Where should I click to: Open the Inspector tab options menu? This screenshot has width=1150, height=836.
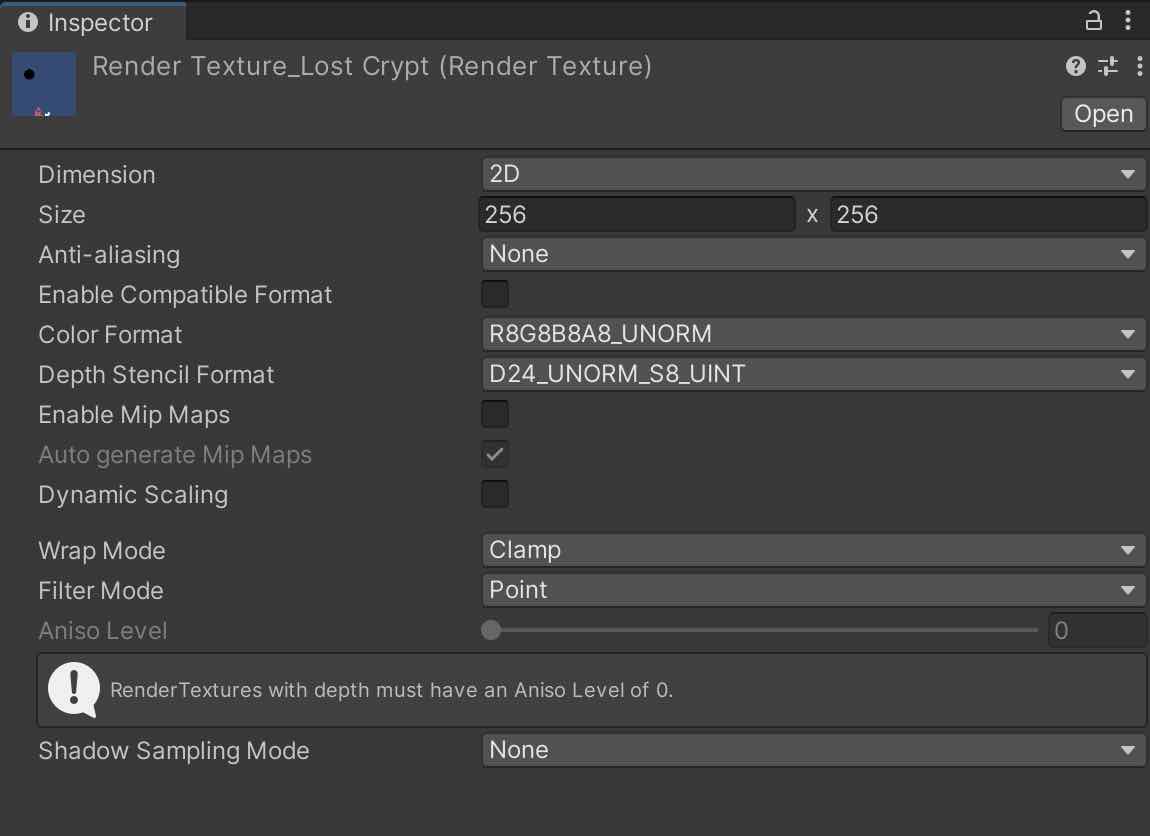pos(1129,21)
